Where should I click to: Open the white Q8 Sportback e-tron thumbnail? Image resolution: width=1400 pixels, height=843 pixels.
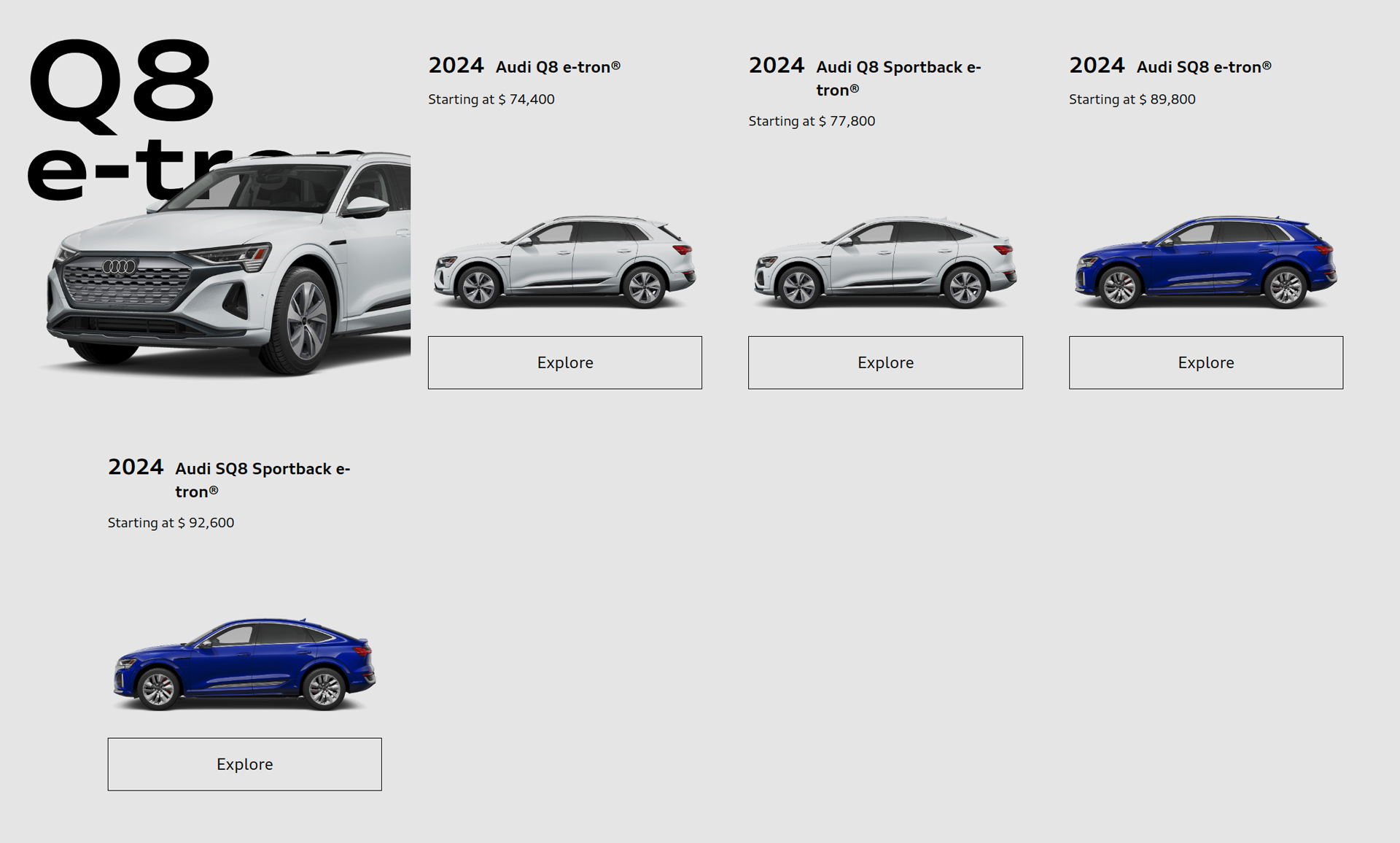[885, 263]
